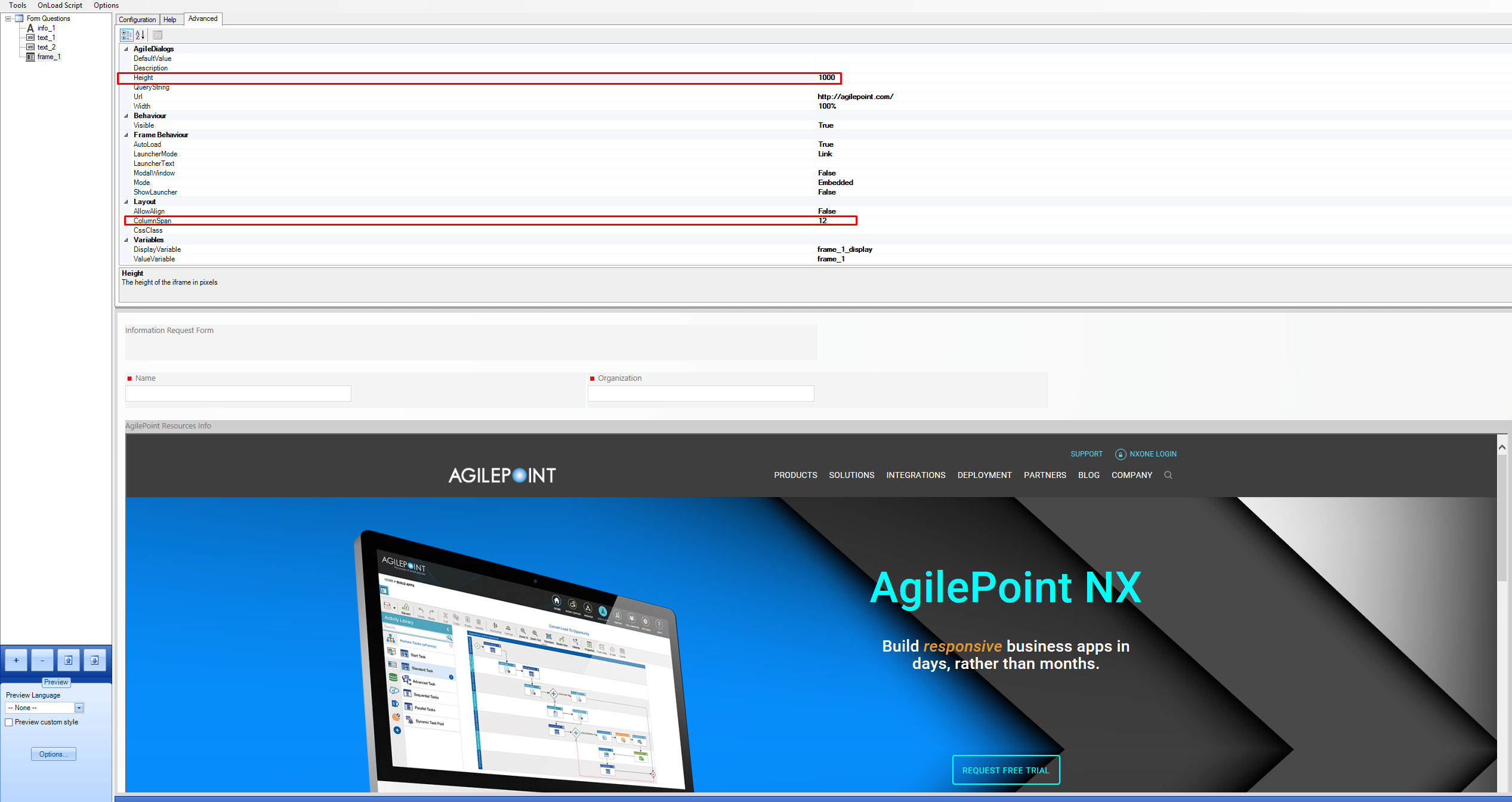Click the add element plus button
The width and height of the screenshot is (1512, 802).
tap(16, 660)
